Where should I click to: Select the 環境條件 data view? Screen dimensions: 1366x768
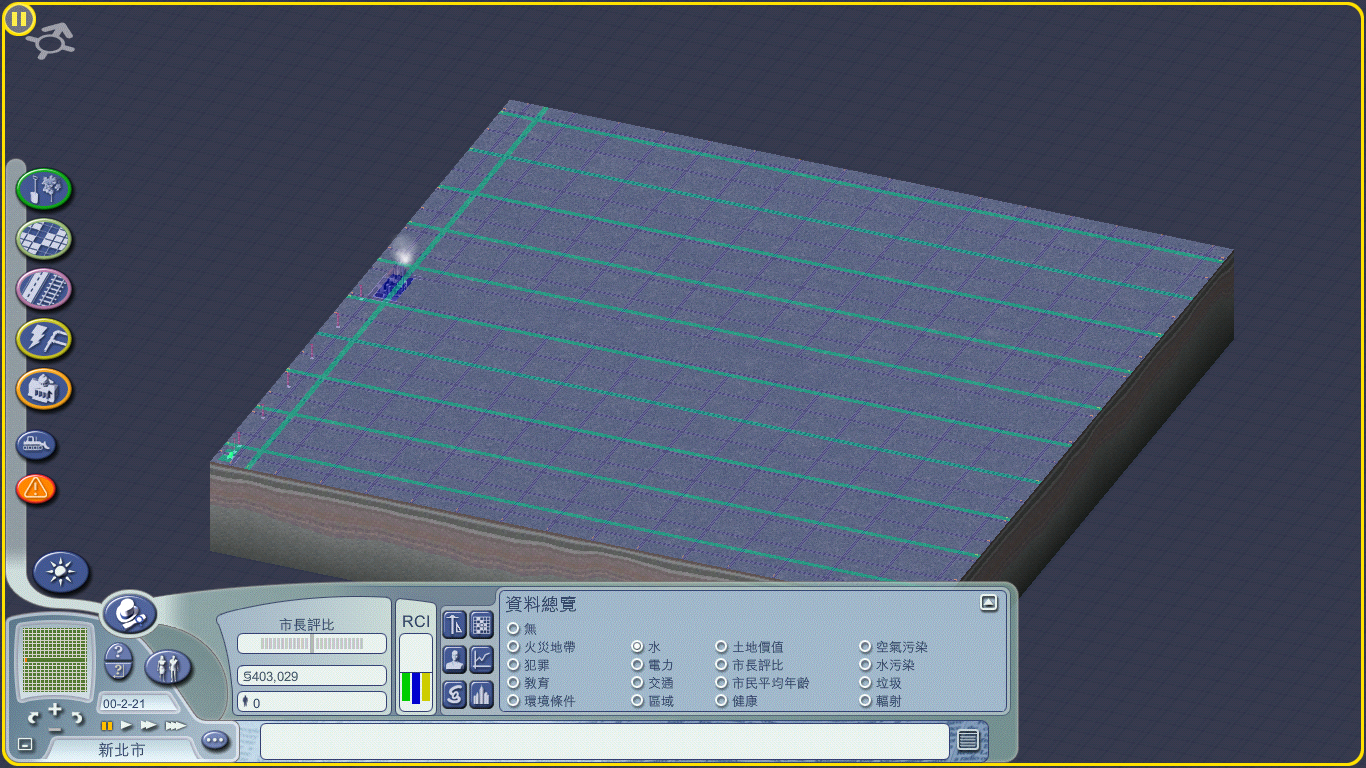coord(513,701)
